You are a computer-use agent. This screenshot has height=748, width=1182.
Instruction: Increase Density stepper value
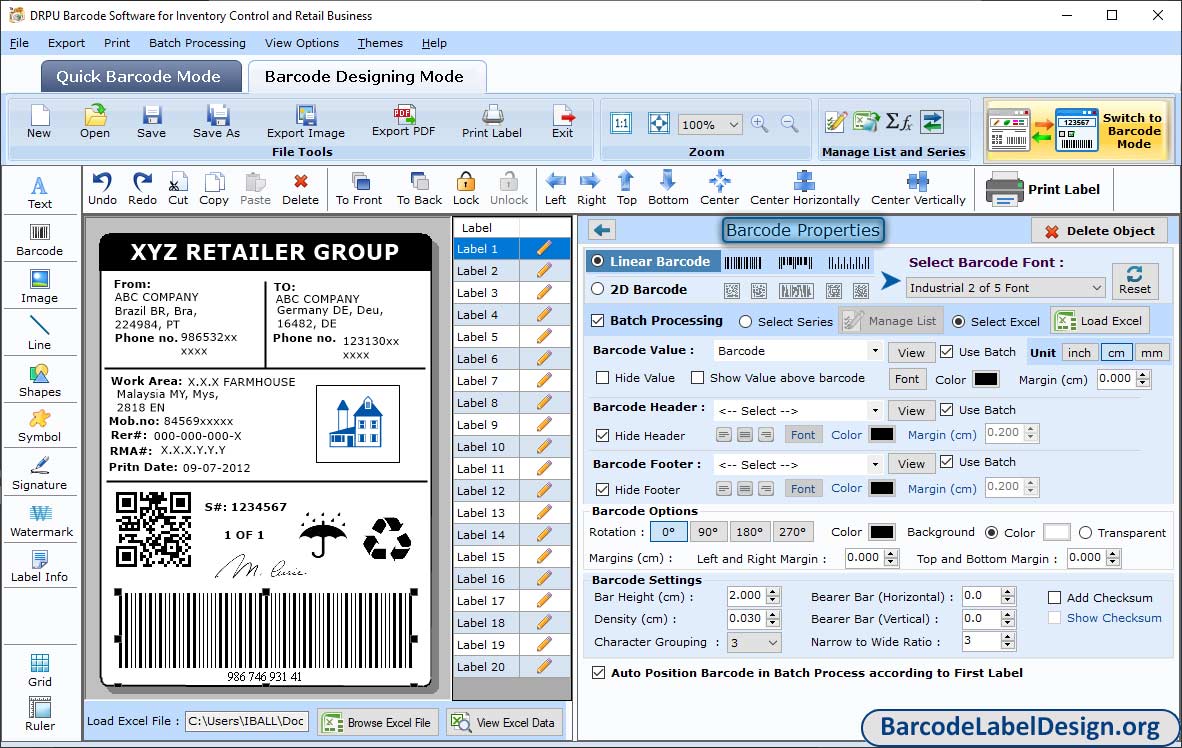[773, 615]
